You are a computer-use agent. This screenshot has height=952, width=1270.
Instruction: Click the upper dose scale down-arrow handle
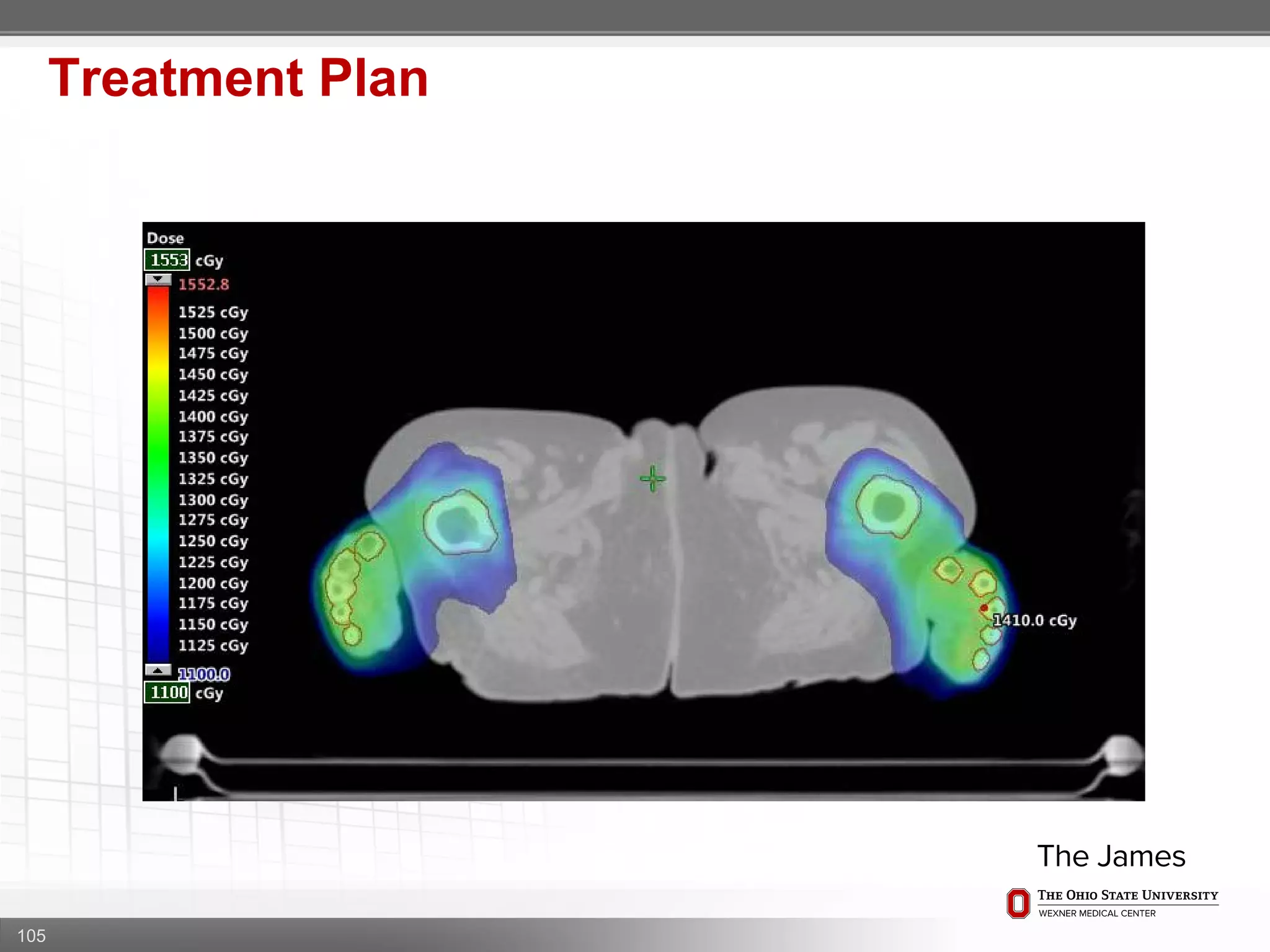click(158, 280)
